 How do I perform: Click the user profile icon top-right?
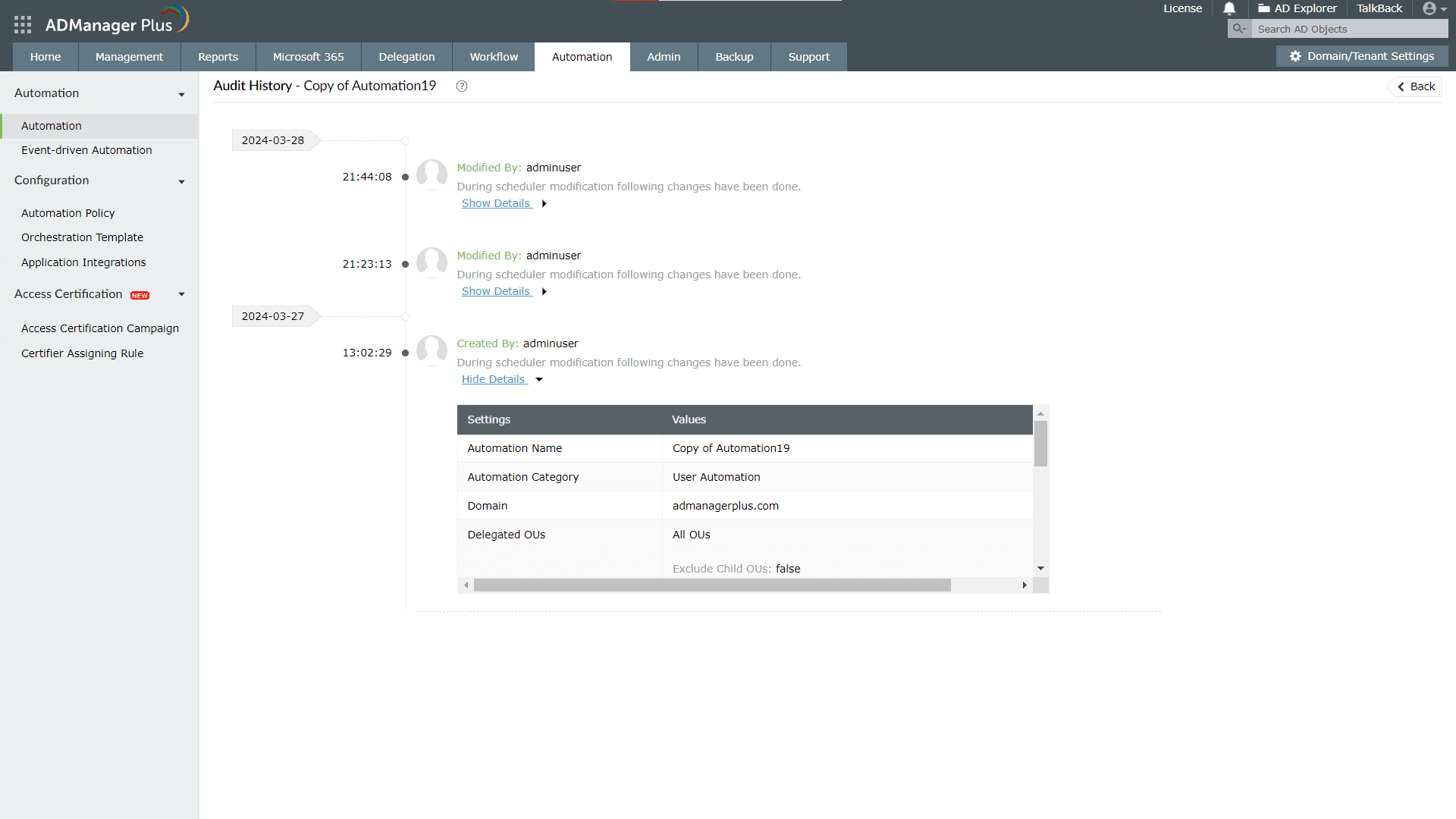point(1430,8)
